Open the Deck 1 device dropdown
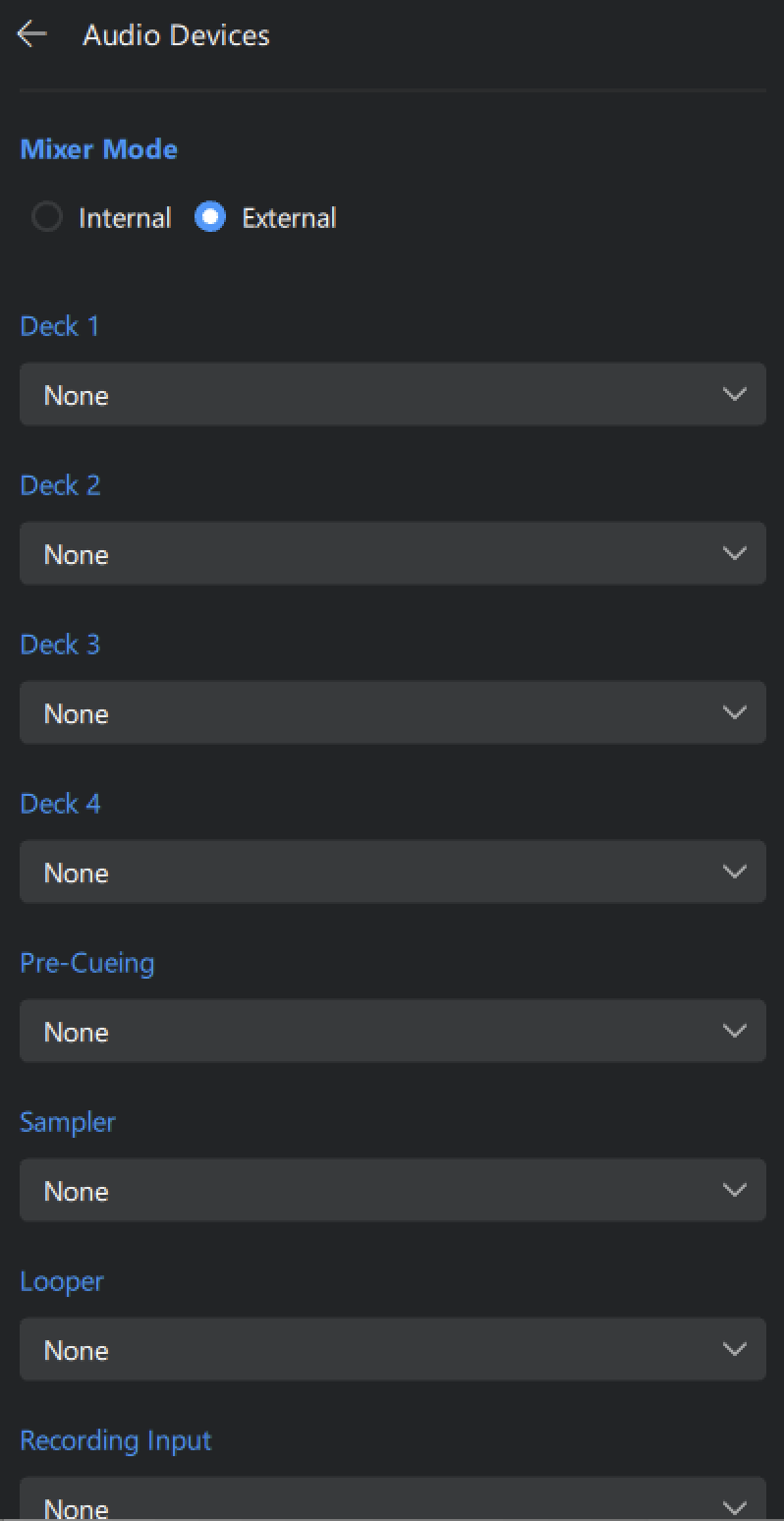Viewport: 784px width, 1521px height. [393, 393]
